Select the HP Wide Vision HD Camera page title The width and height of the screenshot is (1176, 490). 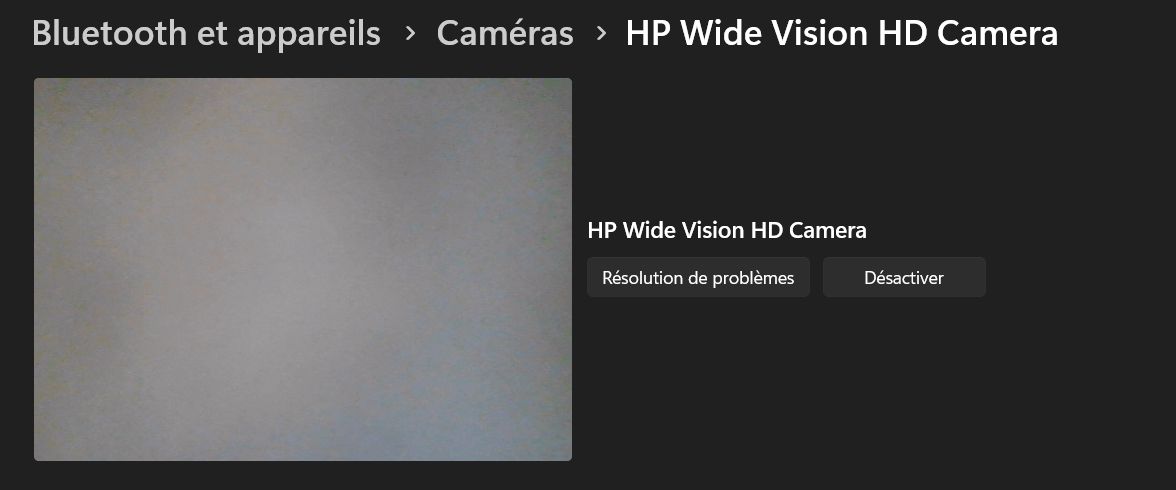coord(842,34)
